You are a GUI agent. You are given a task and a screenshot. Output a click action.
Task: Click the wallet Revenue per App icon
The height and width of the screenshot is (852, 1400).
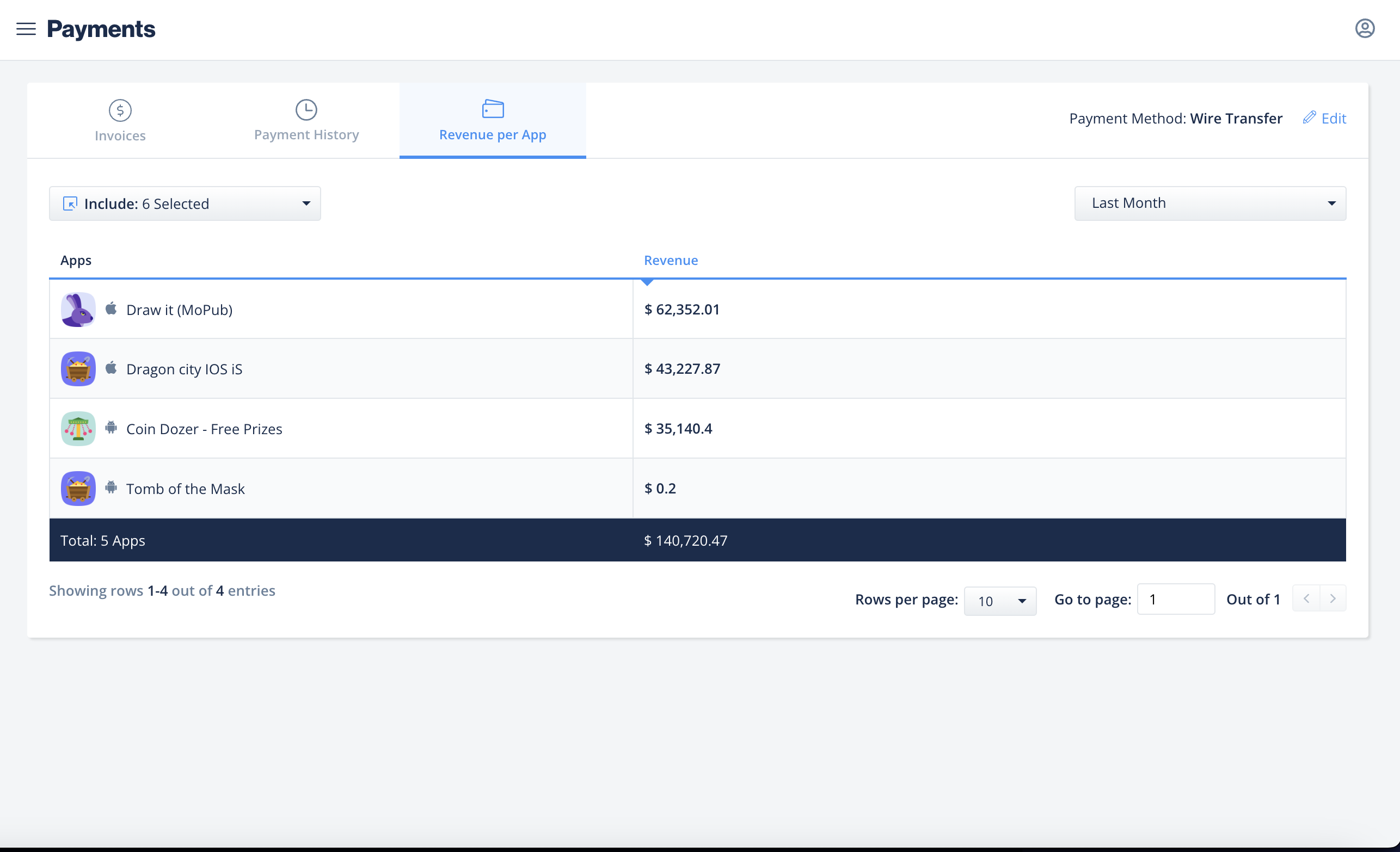click(x=493, y=108)
